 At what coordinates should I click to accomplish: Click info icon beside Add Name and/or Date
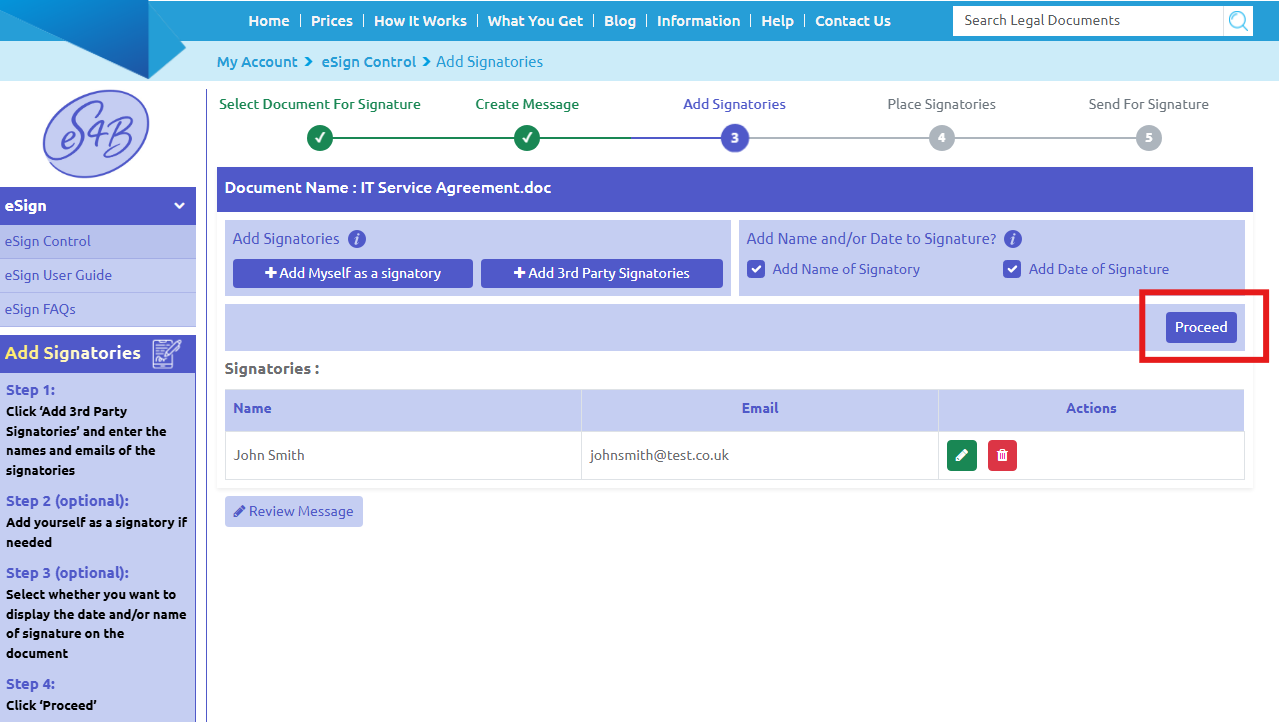[x=1012, y=239]
